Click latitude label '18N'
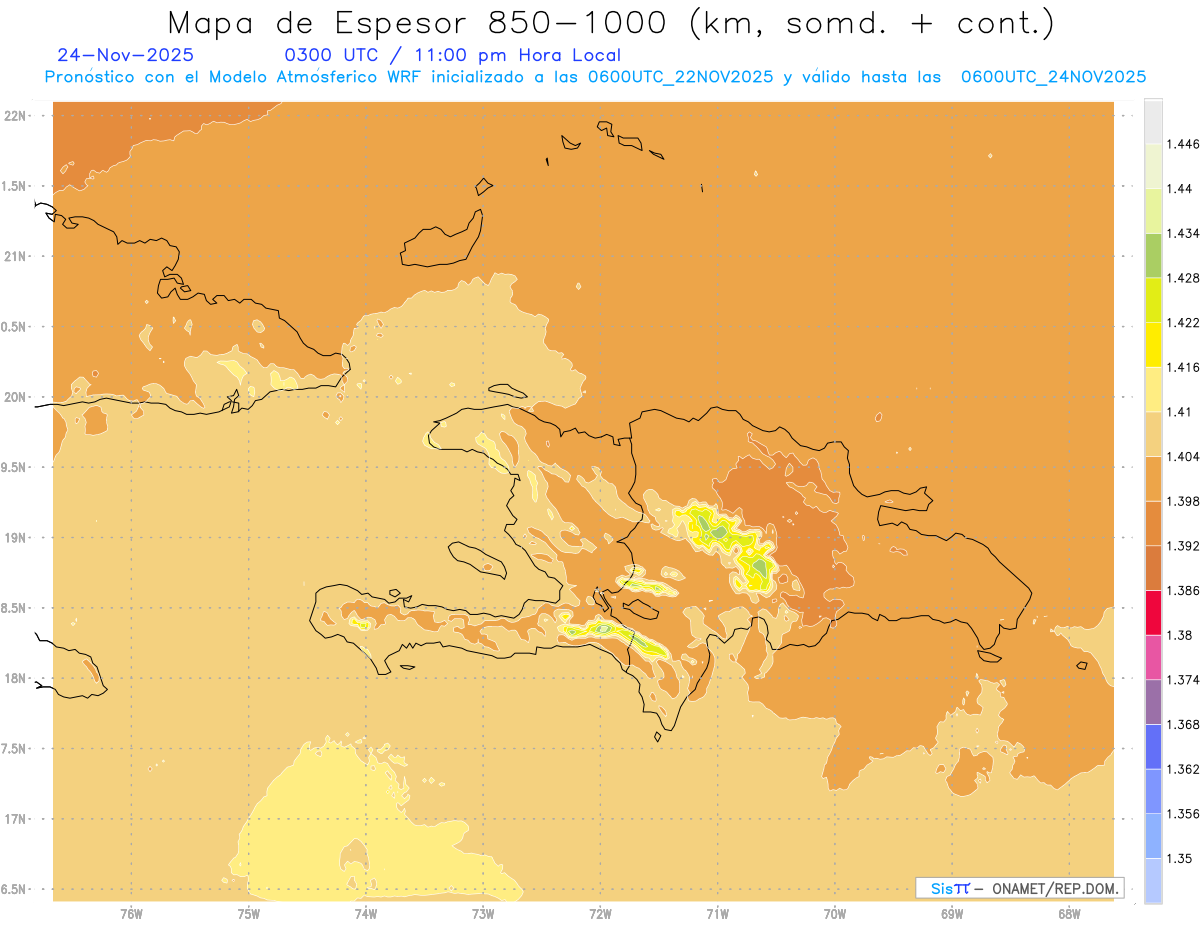The width and height of the screenshot is (1200, 927). [16, 678]
